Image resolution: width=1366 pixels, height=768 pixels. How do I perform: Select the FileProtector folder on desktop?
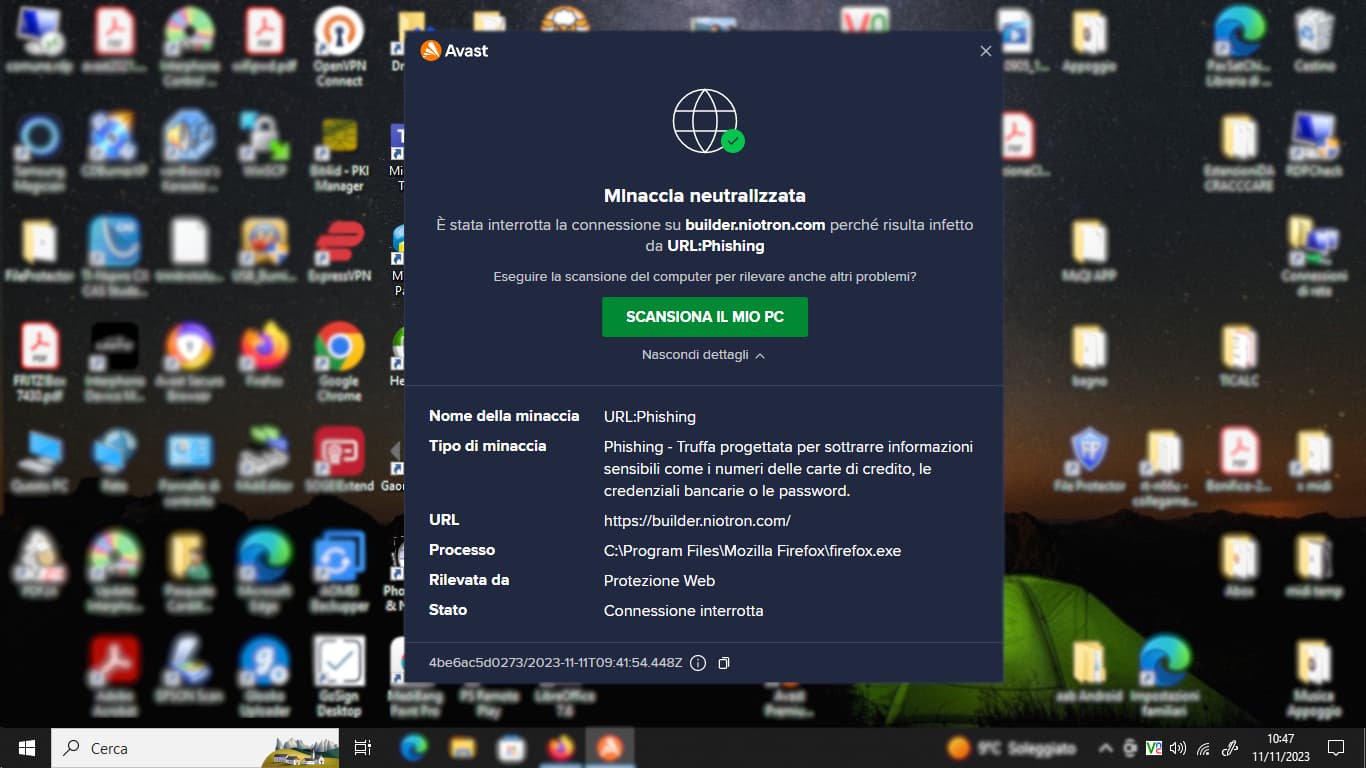pyautogui.click(x=40, y=251)
